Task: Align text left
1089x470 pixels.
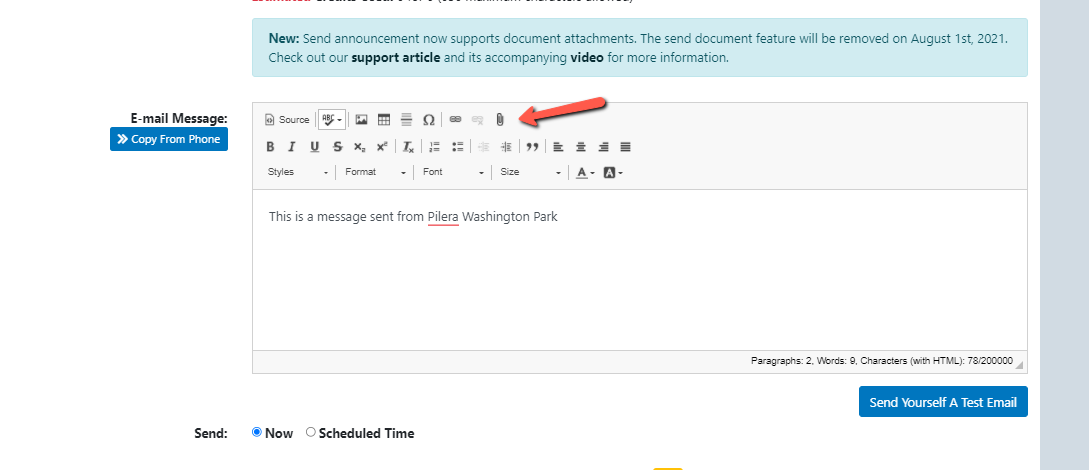Action: point(558,146)
